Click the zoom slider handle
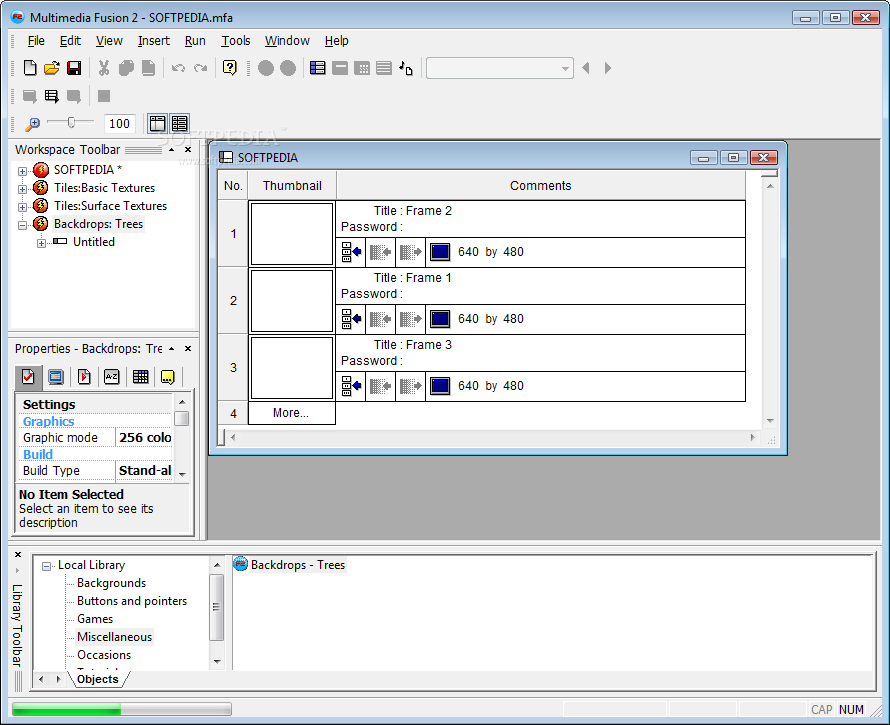 [x=71, y=123]
